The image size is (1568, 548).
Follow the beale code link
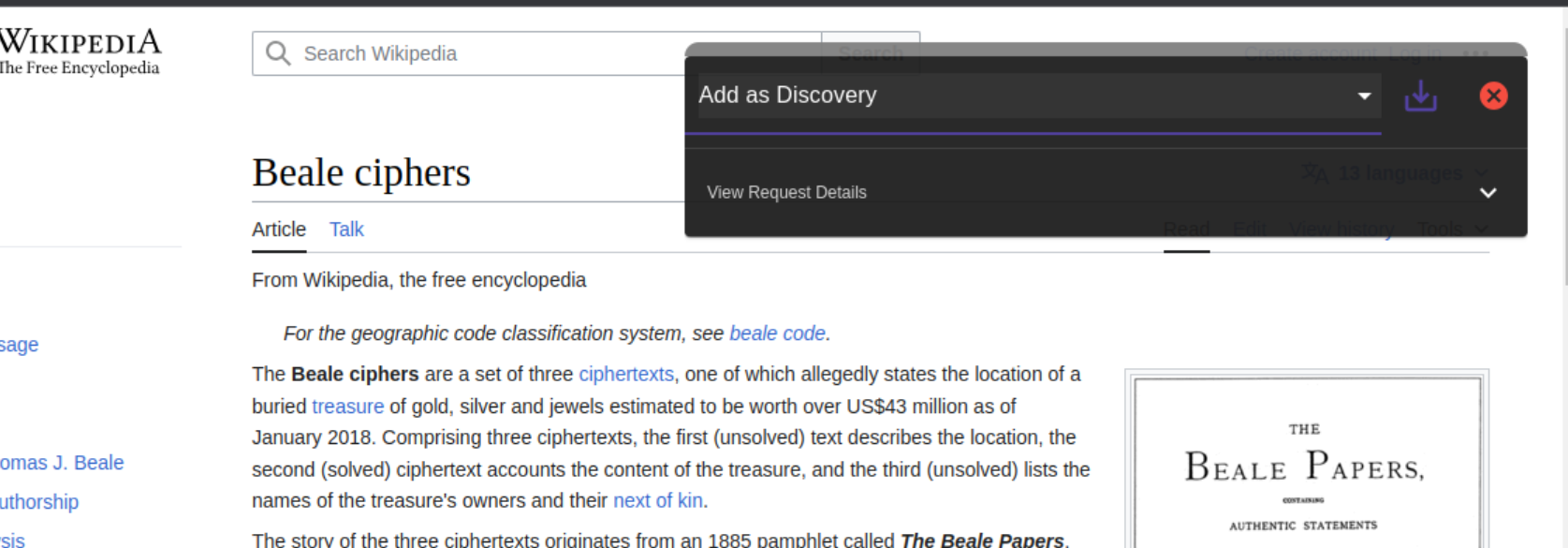pos(777,333)
